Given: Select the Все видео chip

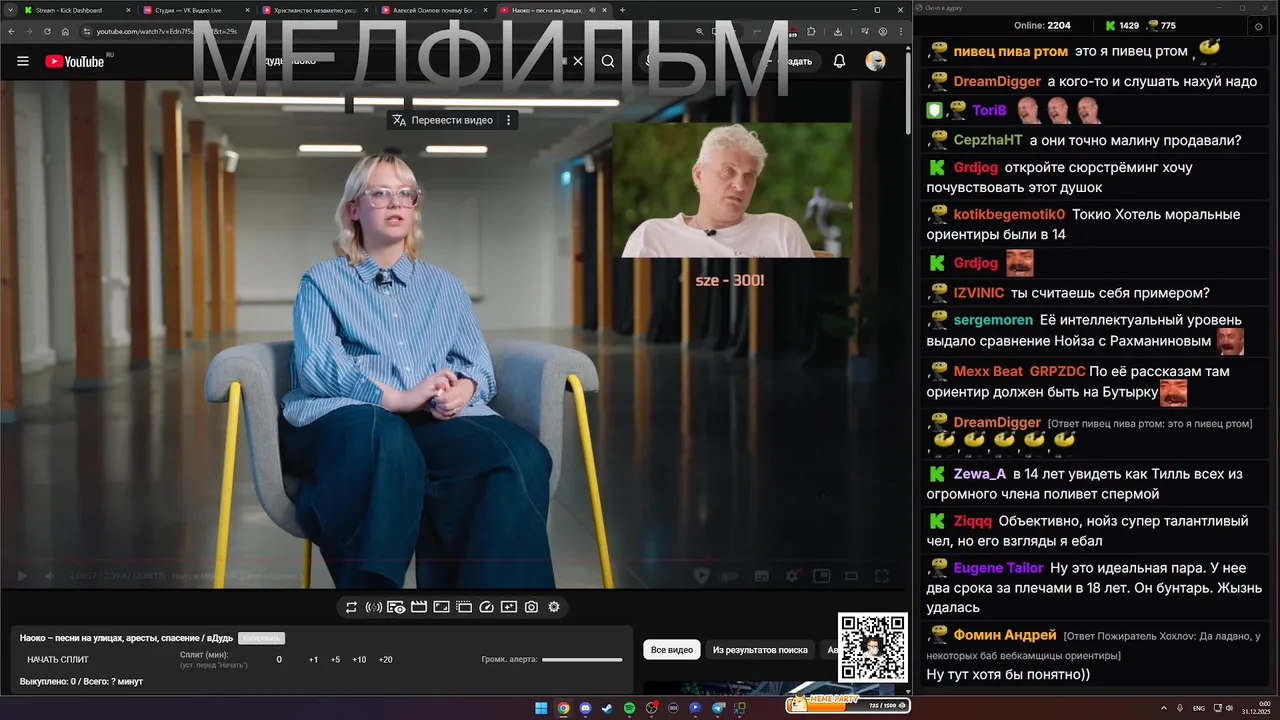Looking at the screenshot, I should [672, 650].
